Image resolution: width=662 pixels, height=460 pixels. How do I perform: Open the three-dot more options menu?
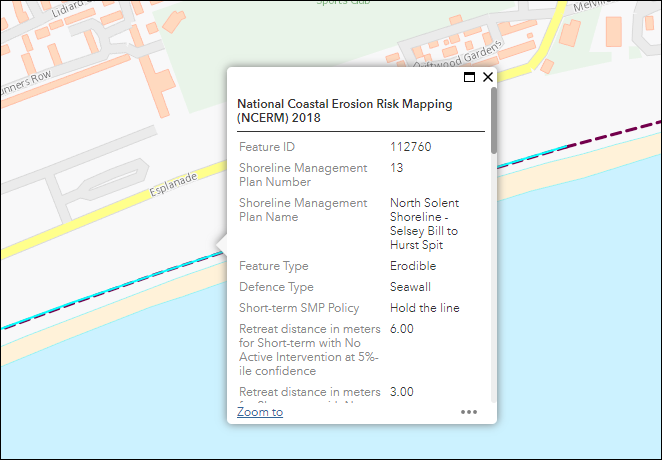pos(469,412)
